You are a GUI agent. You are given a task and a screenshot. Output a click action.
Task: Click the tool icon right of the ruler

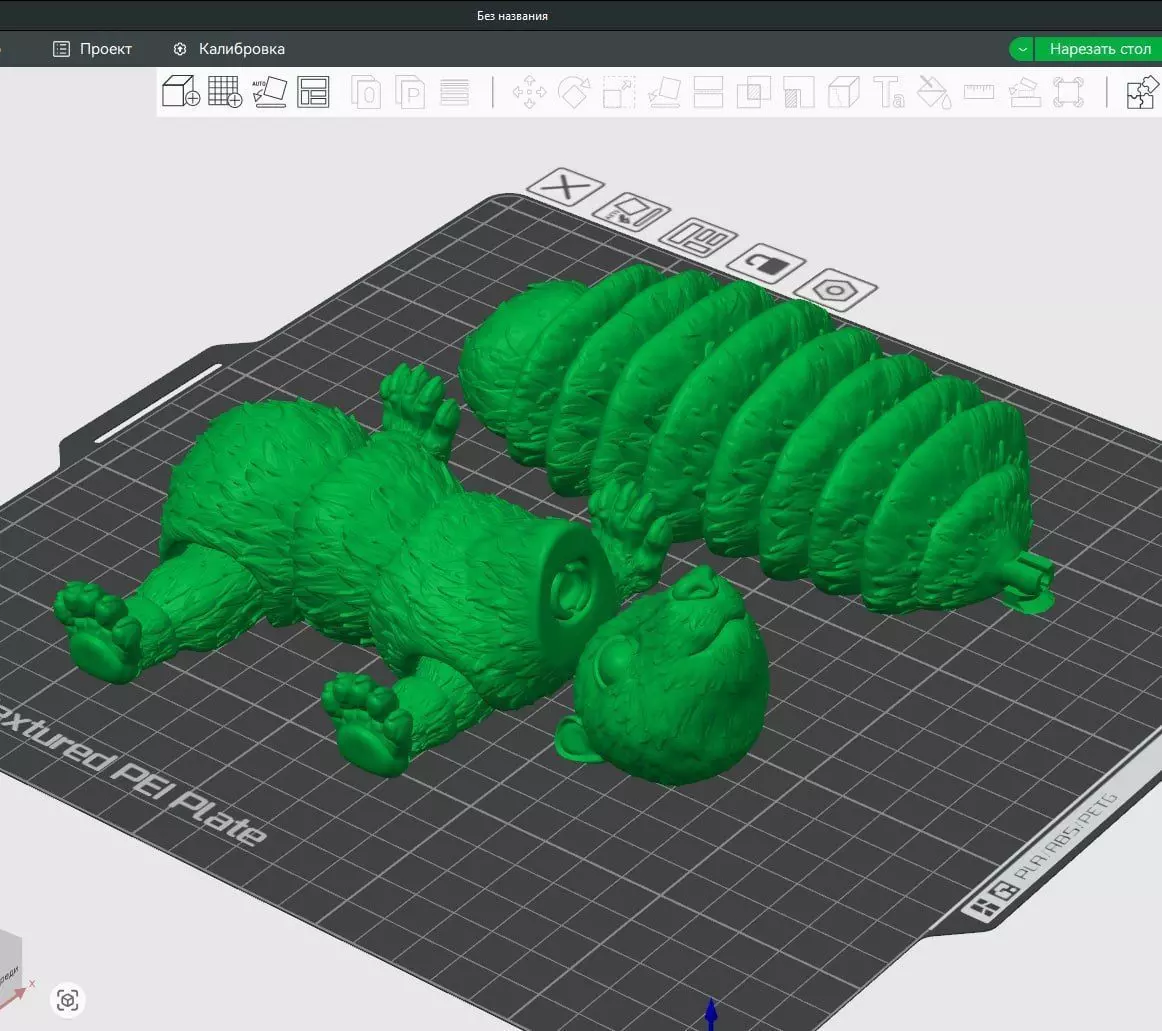[1025, 93]
